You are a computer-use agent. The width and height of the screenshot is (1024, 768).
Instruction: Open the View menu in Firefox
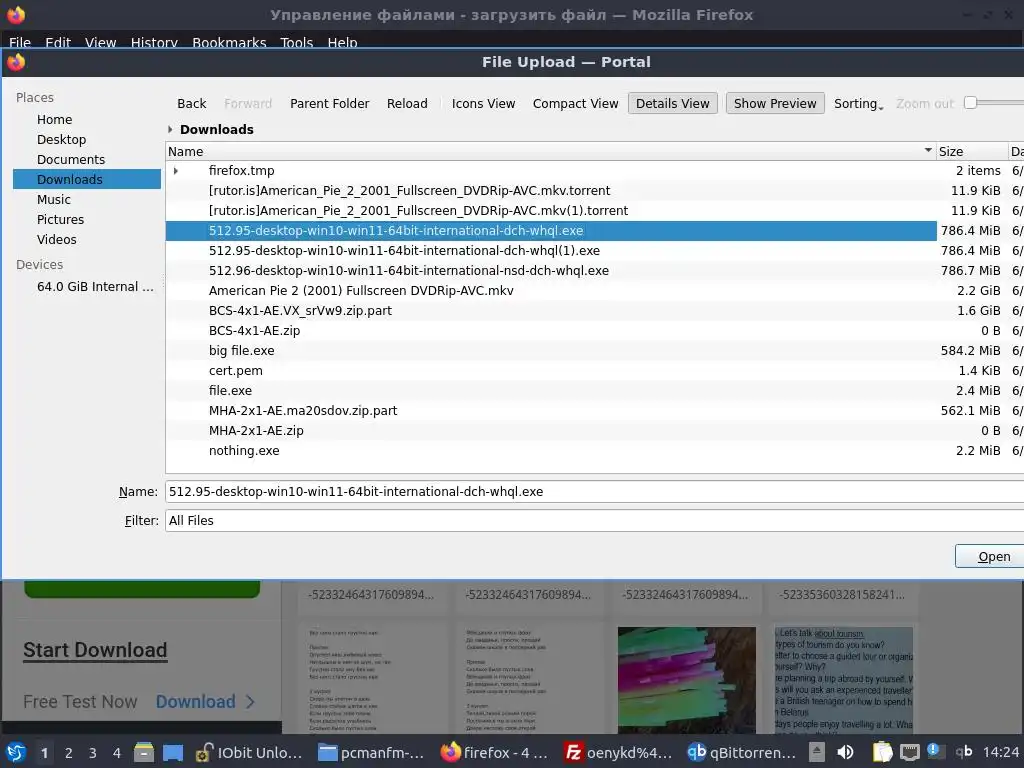pos(100,42)
